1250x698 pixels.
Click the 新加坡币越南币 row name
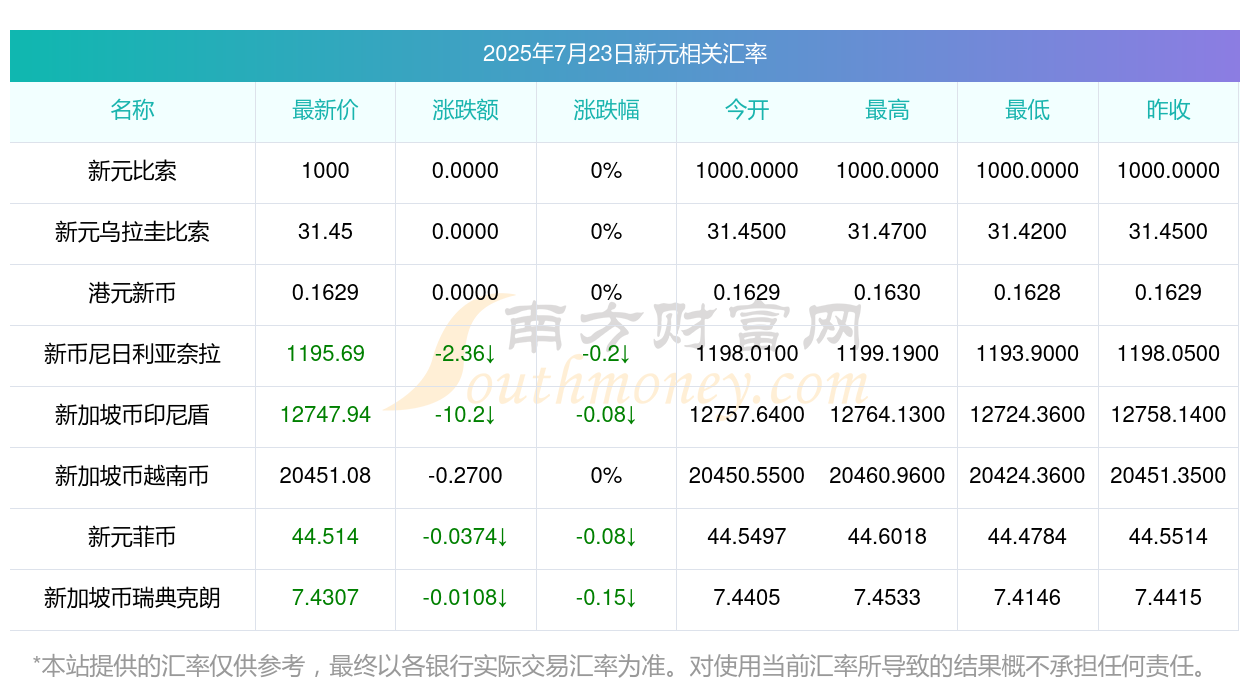click(x=132, y=476)
